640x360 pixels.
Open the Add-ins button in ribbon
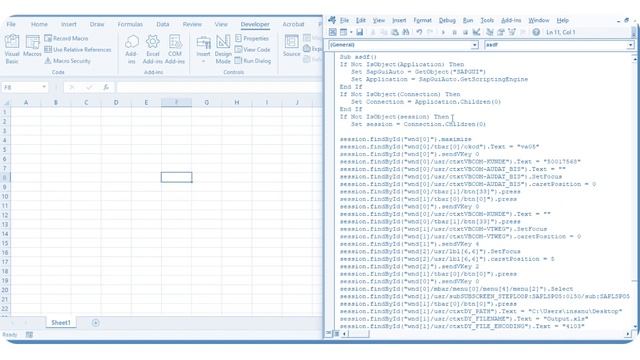[x=131, y=49]
